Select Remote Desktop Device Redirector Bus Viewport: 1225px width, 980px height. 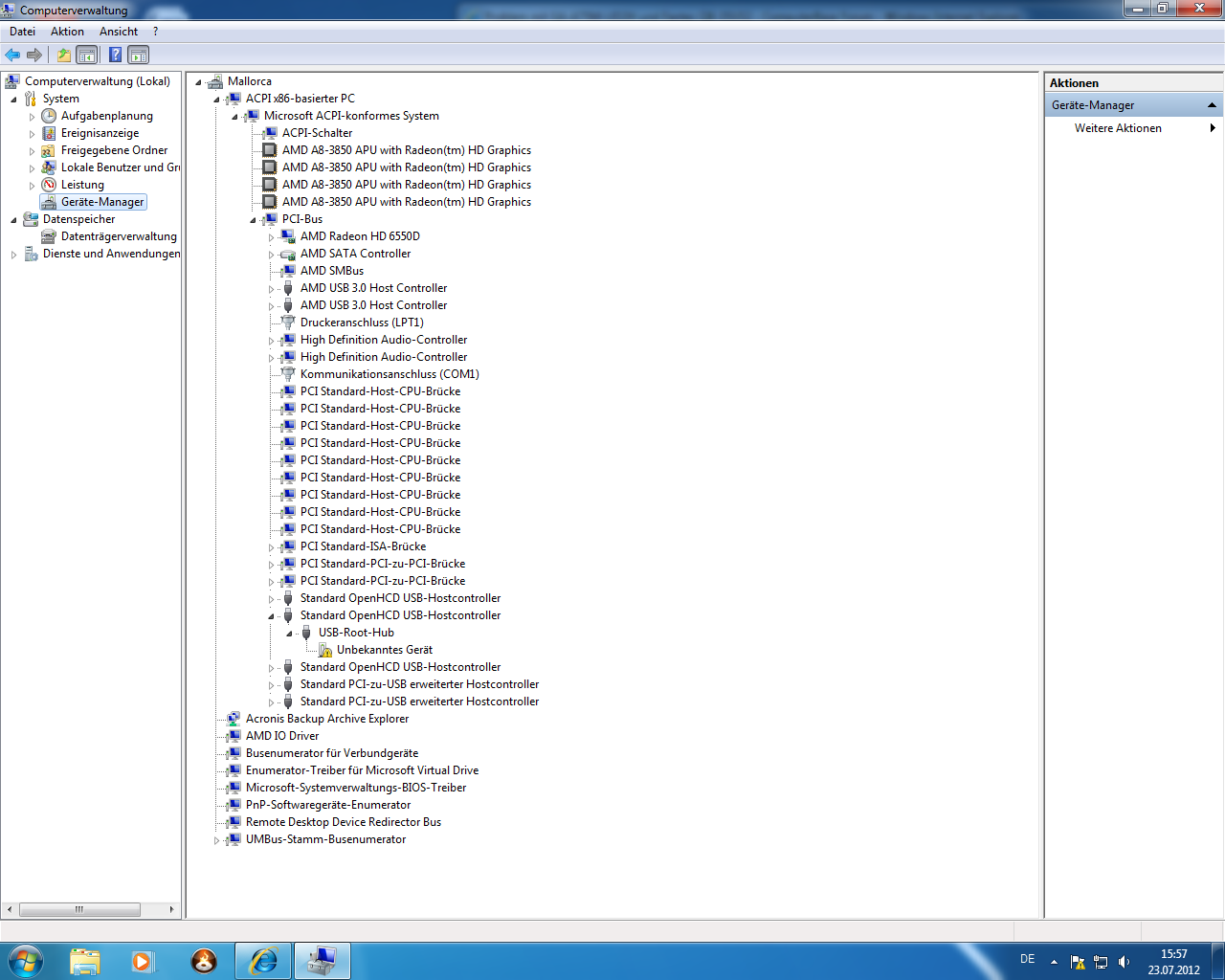point(344,822)
